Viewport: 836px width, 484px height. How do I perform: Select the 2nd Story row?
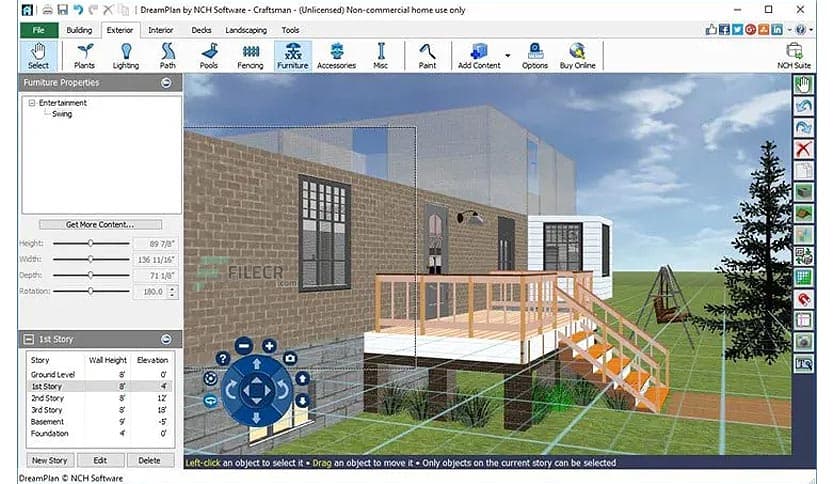tap(100, 398)
